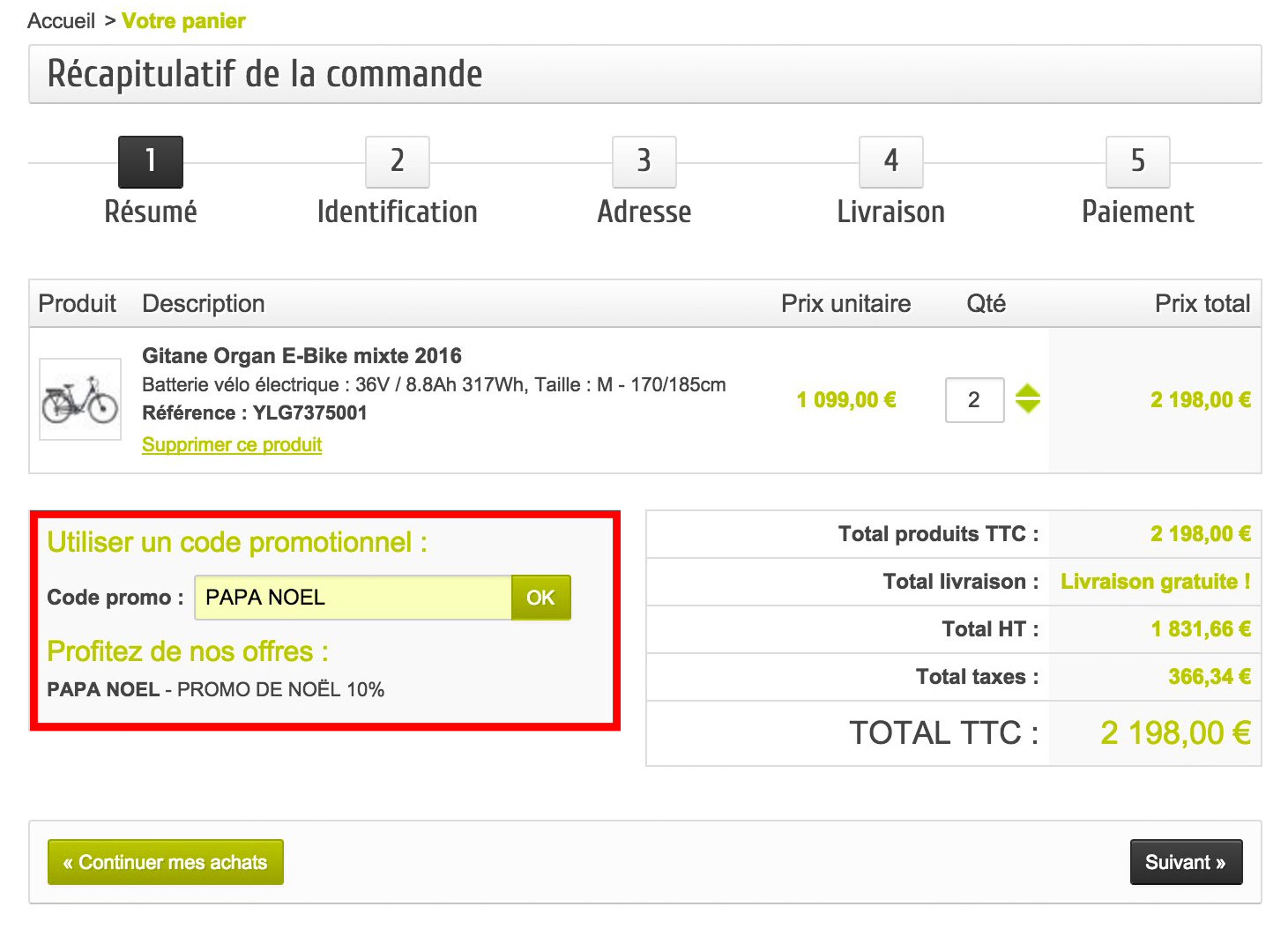Viewport: 1288px width, 929px height.
Task: Select the PAPA NOEL promo offer
Action: click(x=103, y=689)
